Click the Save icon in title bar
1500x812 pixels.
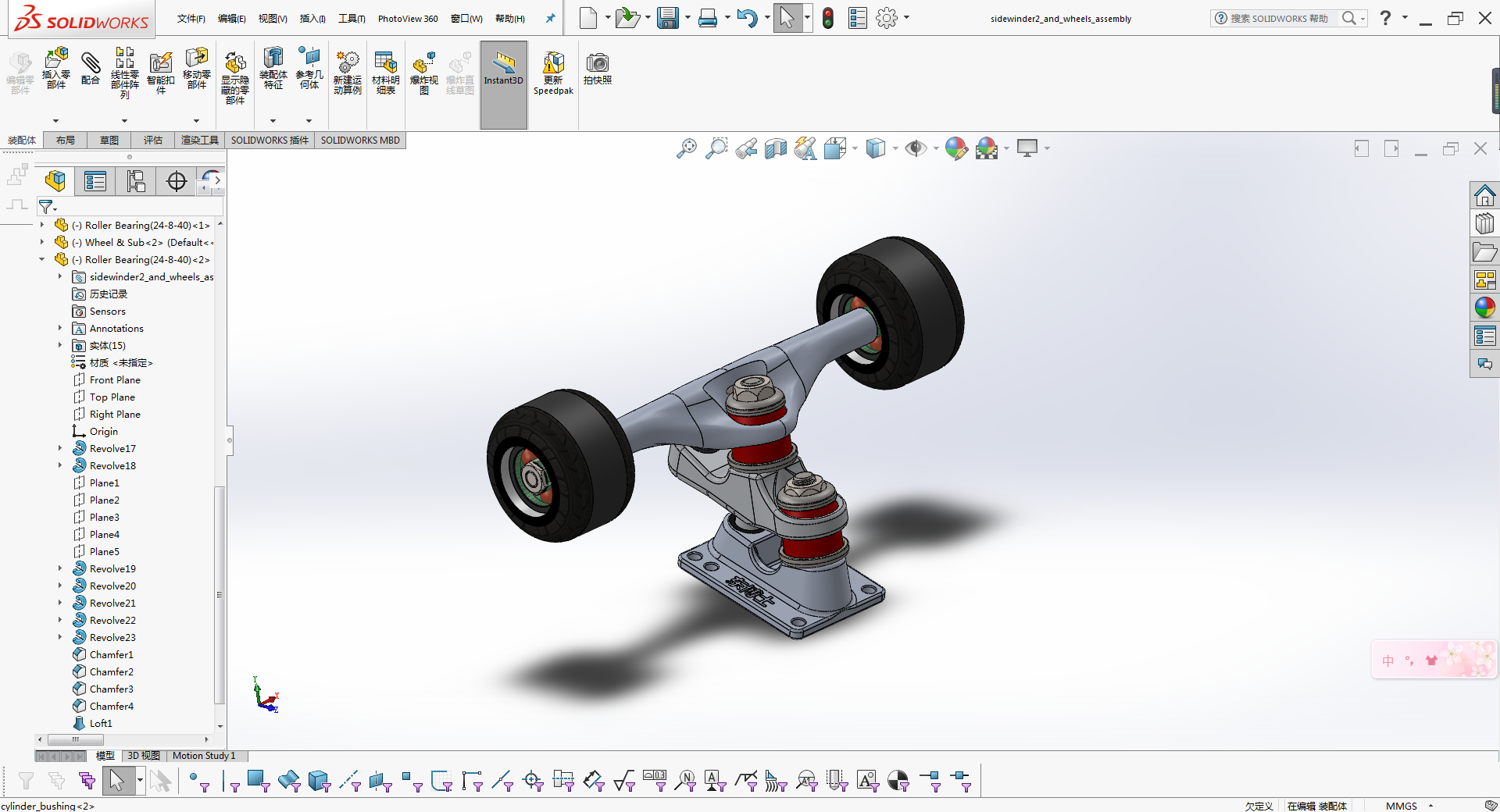point(668,18)
